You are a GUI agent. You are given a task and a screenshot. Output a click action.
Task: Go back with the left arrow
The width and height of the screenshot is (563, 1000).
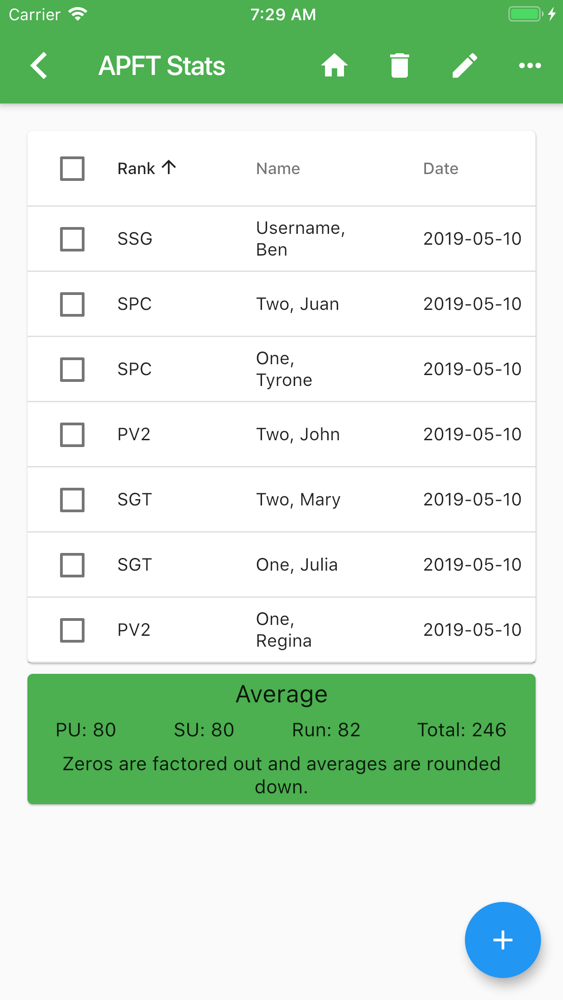click(39, 66)
